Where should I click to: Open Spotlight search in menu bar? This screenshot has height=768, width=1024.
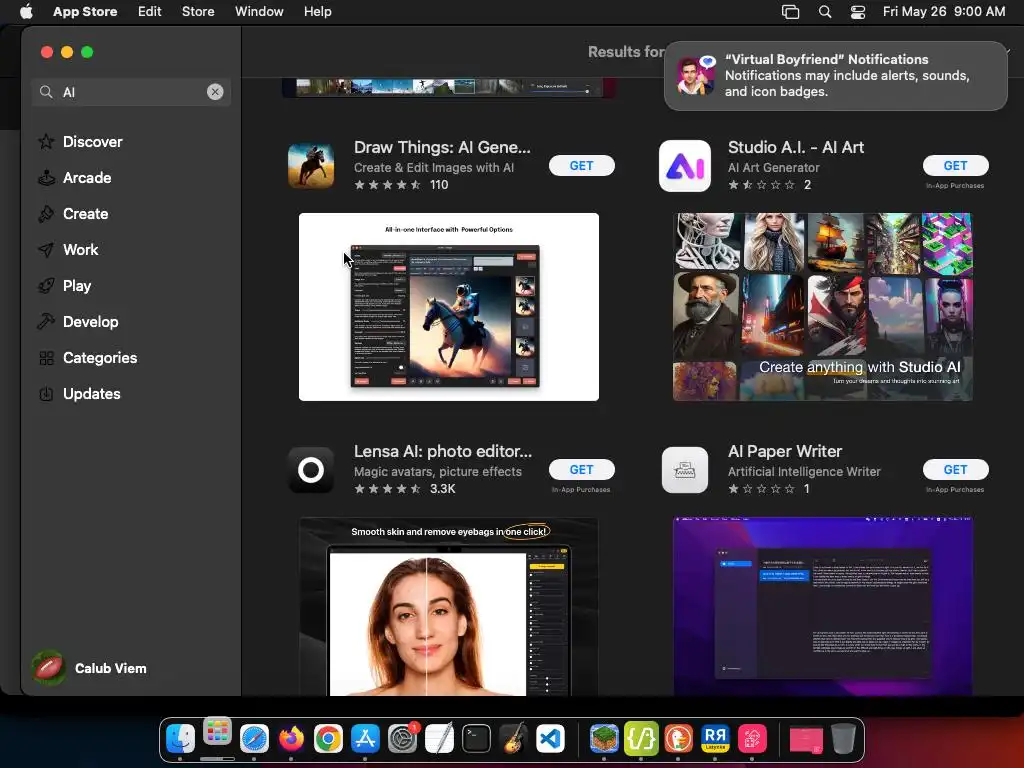(825, 12)
